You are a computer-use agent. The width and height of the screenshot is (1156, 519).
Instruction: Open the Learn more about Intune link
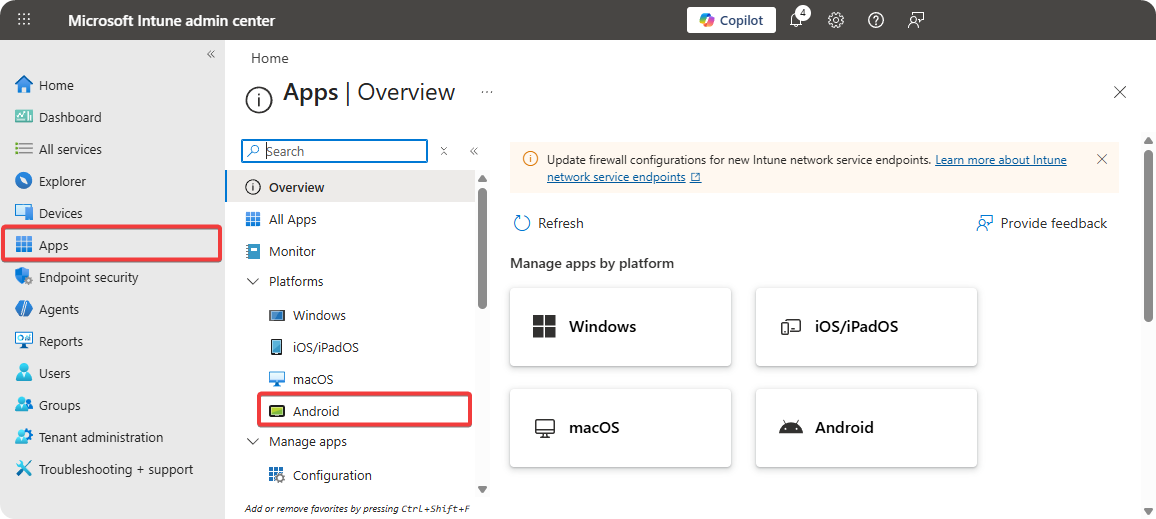tap(1000, 160)
